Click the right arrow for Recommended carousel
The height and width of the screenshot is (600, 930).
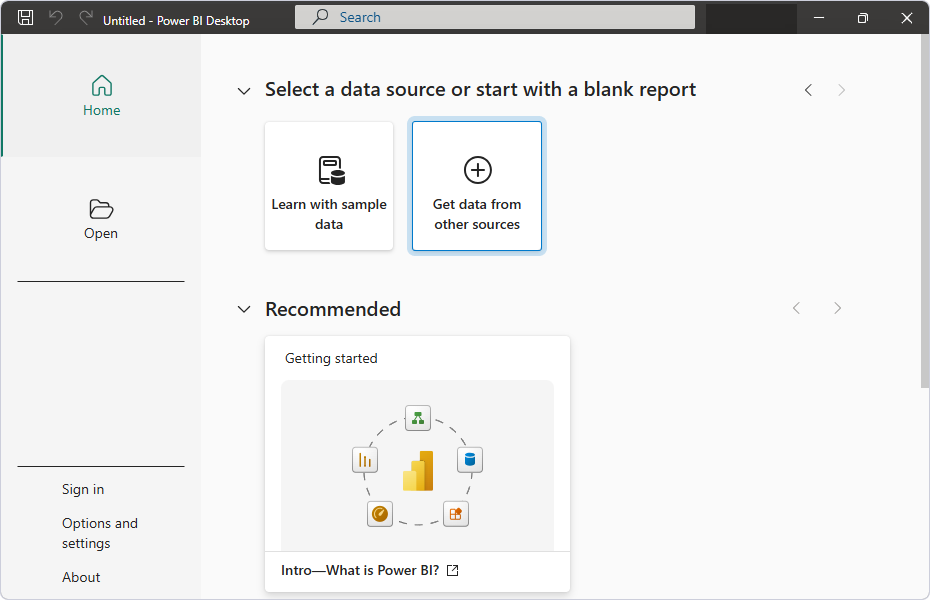837,308
